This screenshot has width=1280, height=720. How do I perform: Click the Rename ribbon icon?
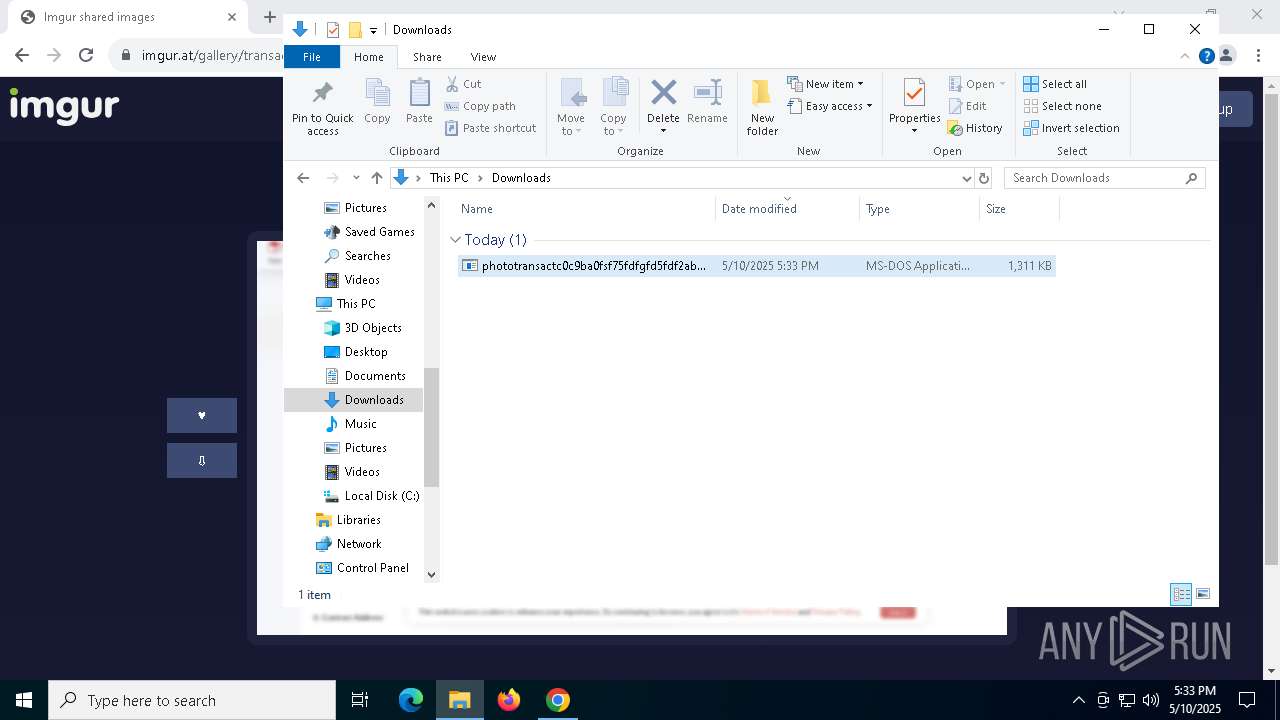707,102
